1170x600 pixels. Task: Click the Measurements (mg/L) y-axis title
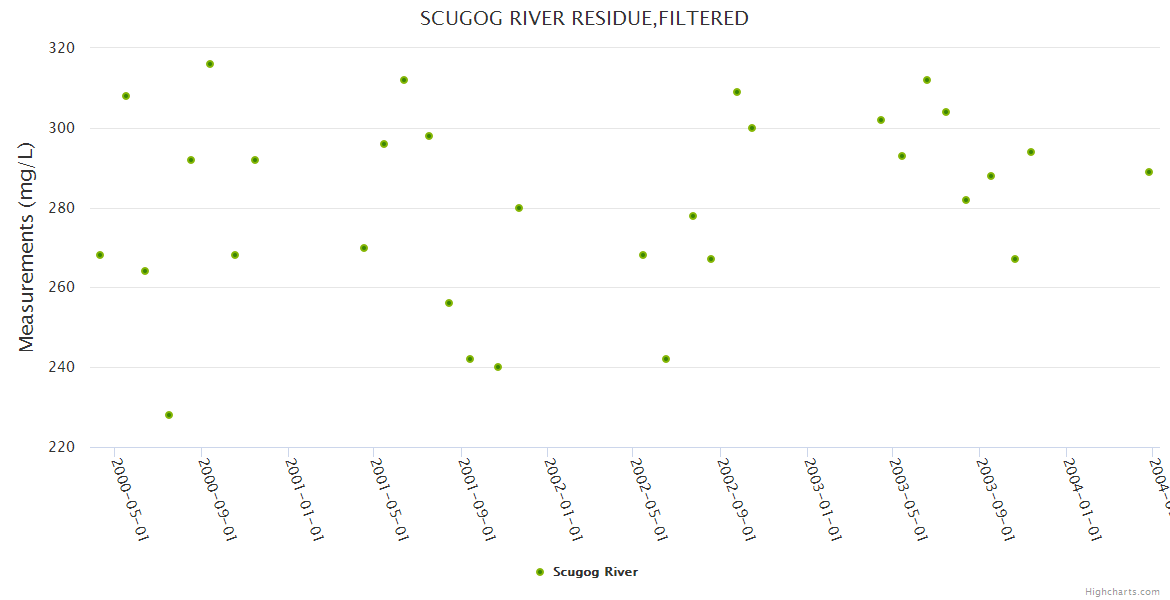[27, 247]
